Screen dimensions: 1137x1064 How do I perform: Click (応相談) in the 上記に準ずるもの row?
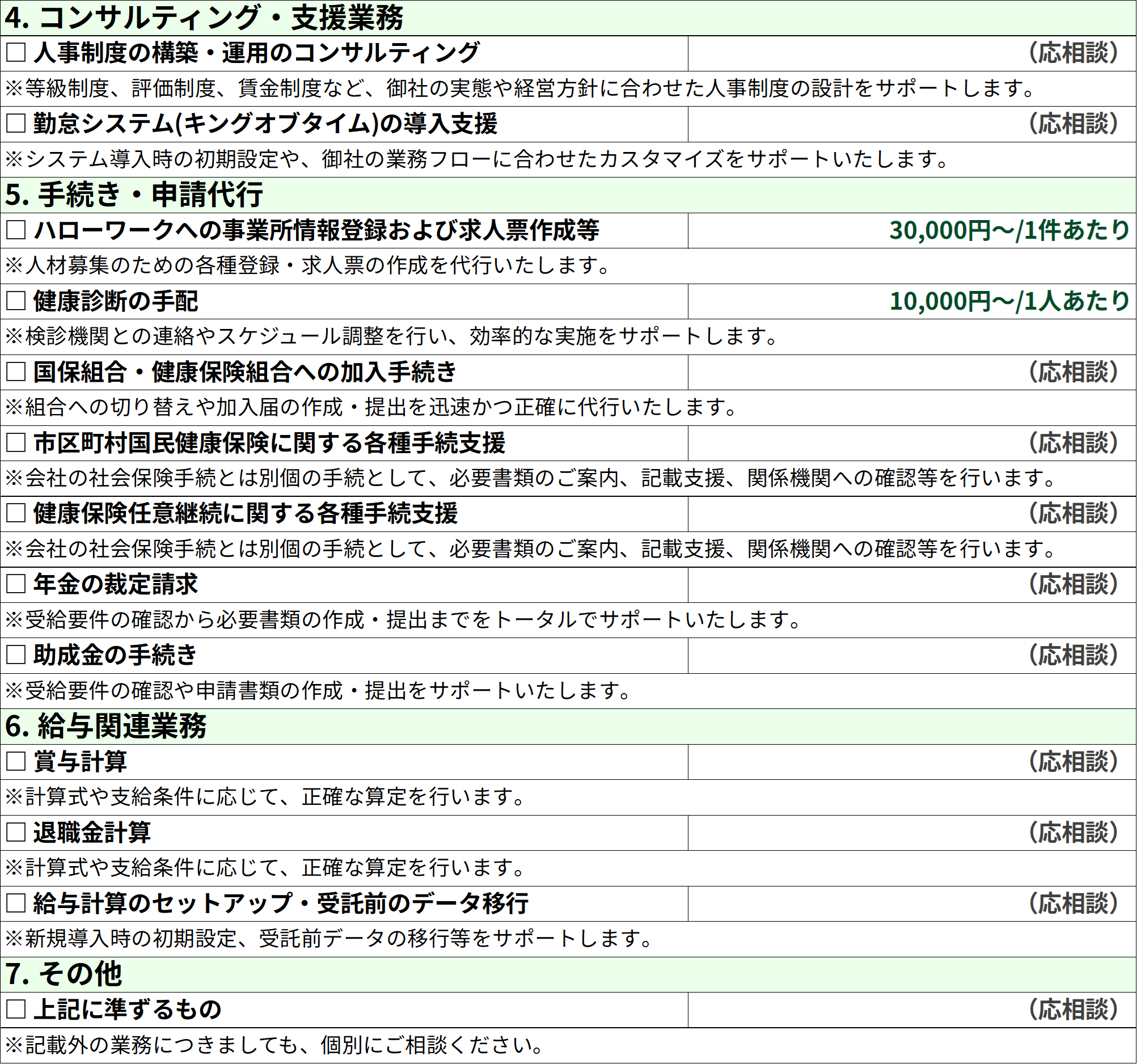pos(1073,1009)
